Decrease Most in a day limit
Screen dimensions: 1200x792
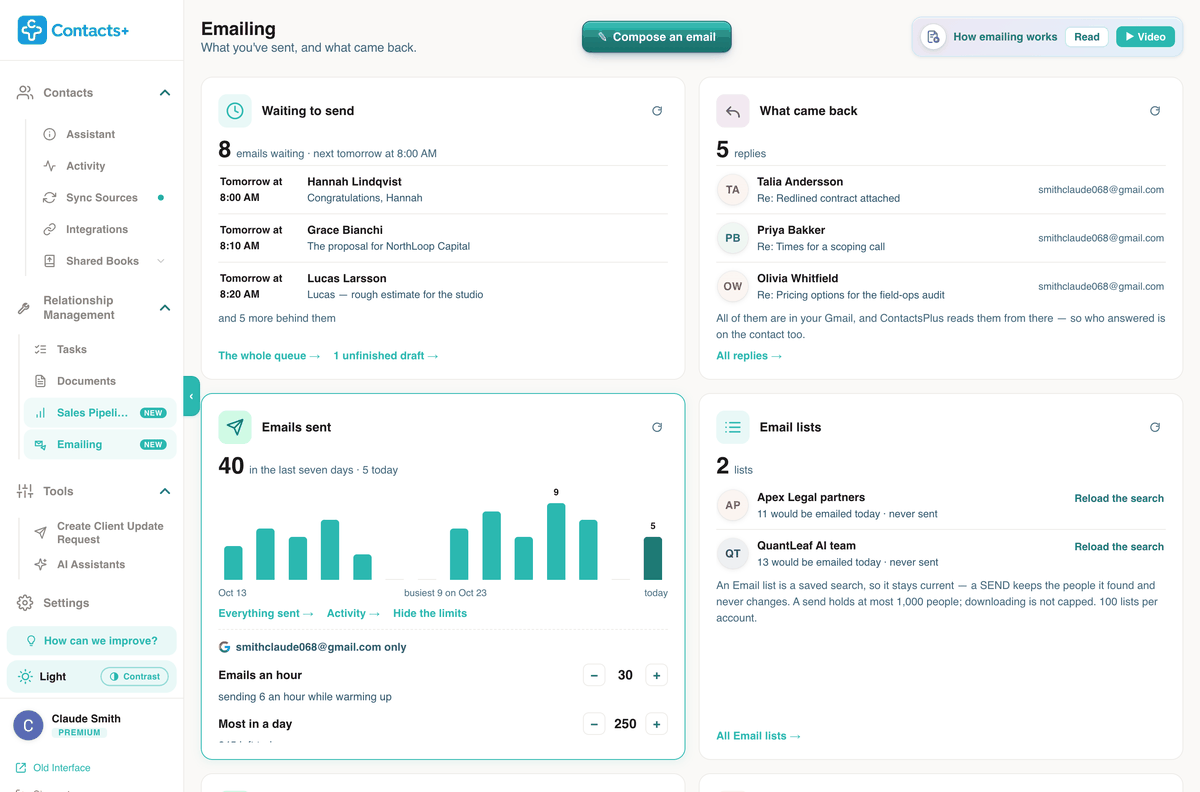click(594, 724)
